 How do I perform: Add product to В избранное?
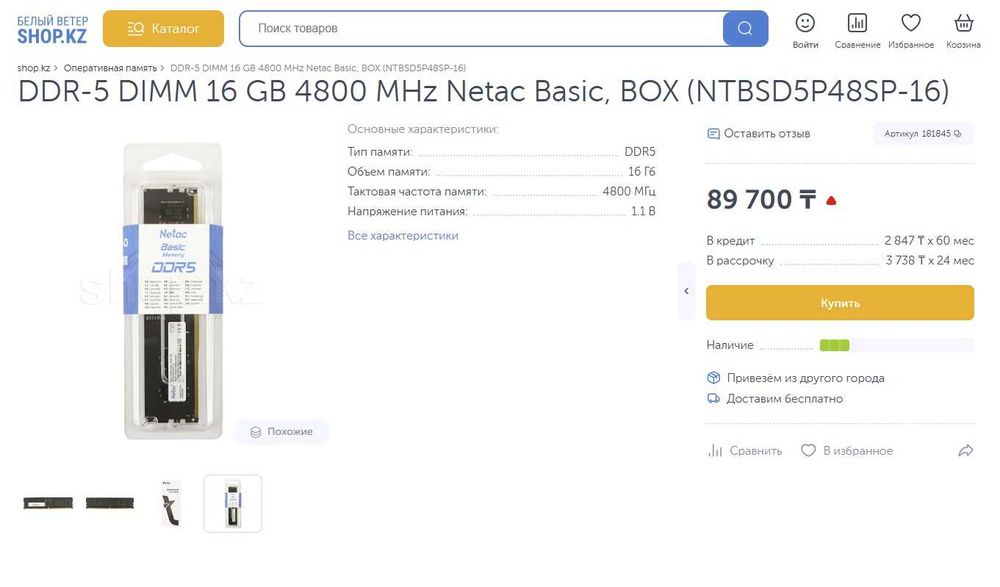[847, 450]
